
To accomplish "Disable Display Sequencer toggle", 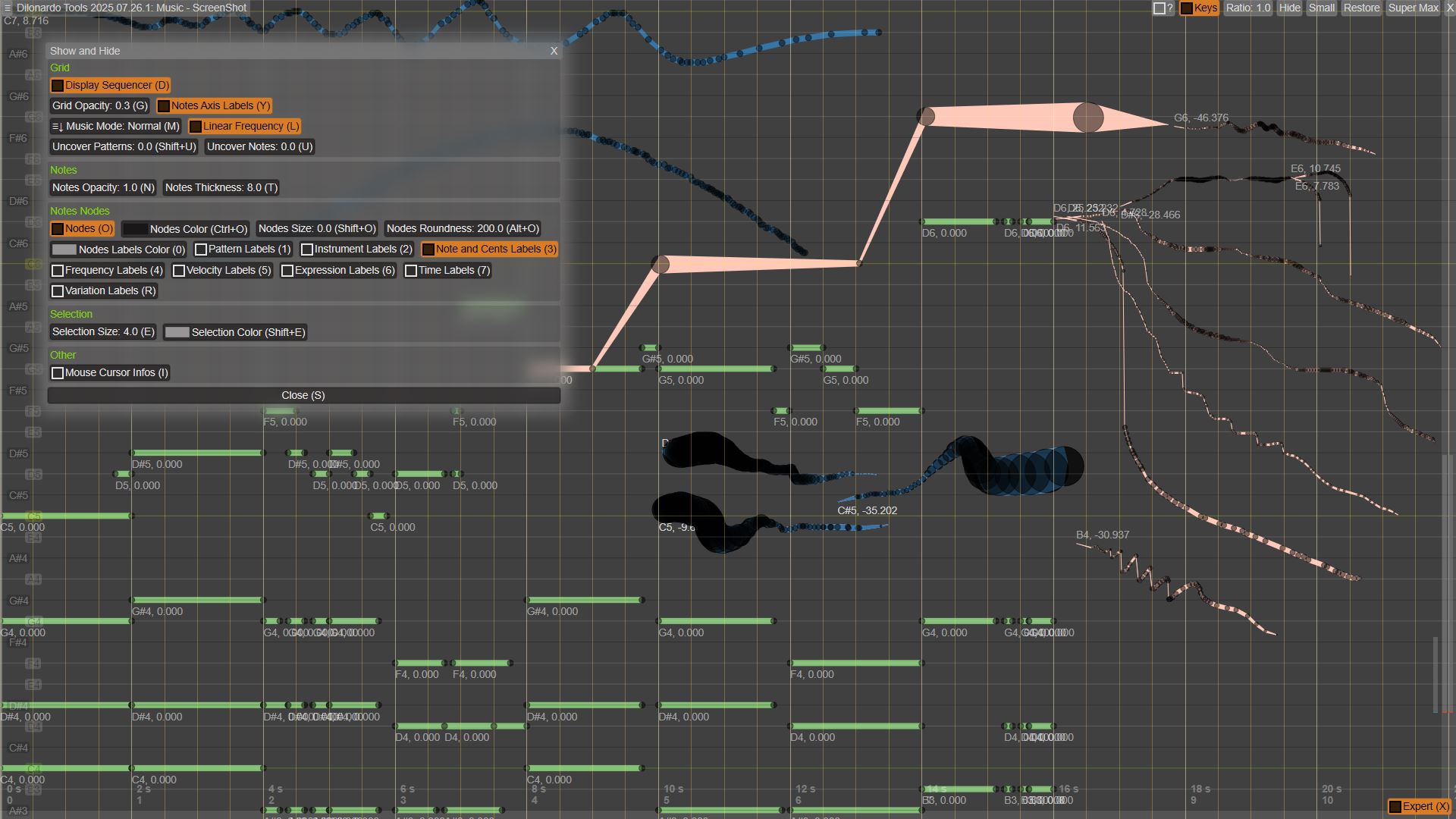I will pos(110,86).
